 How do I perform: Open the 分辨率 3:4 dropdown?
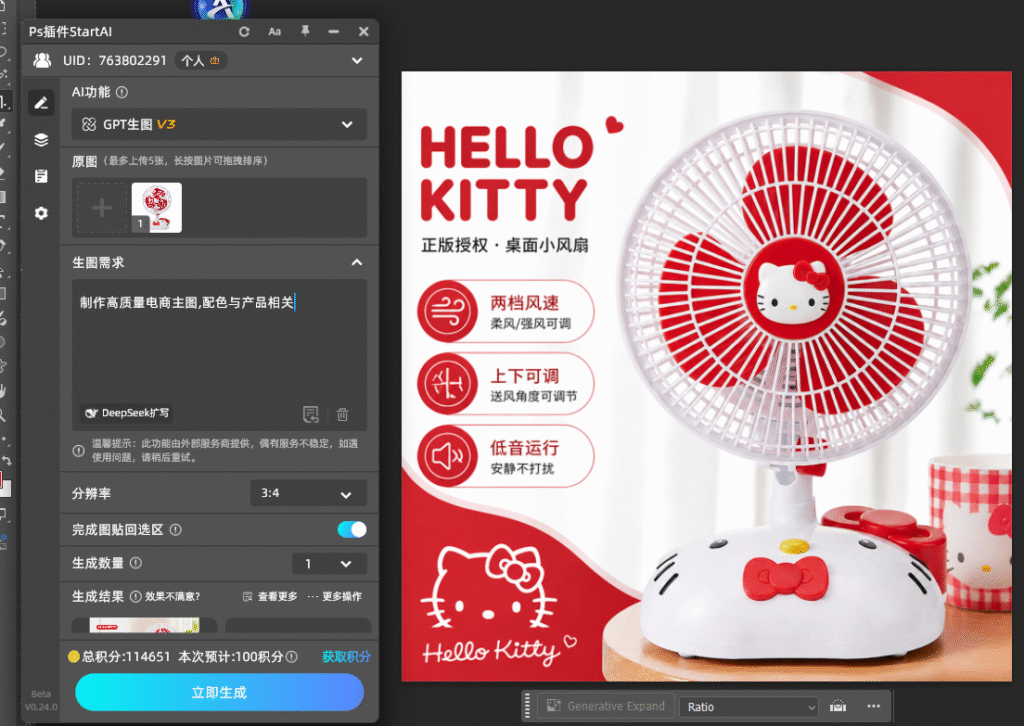click(x=307, y=493)
